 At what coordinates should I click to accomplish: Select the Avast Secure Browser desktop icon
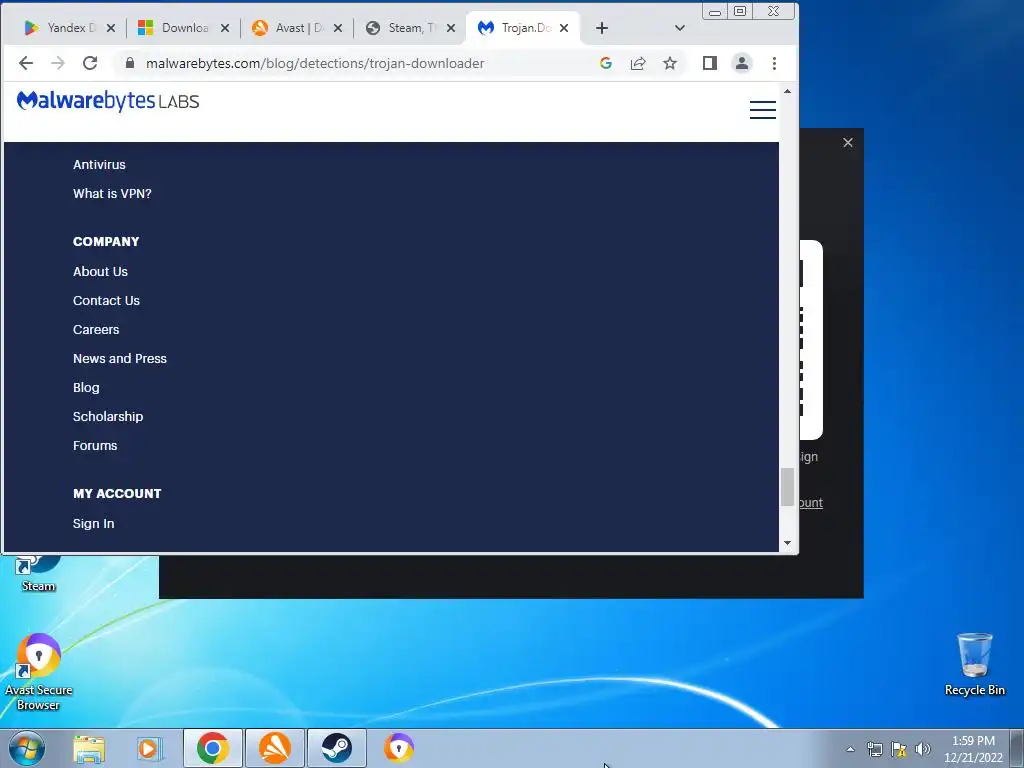point(39,673)
